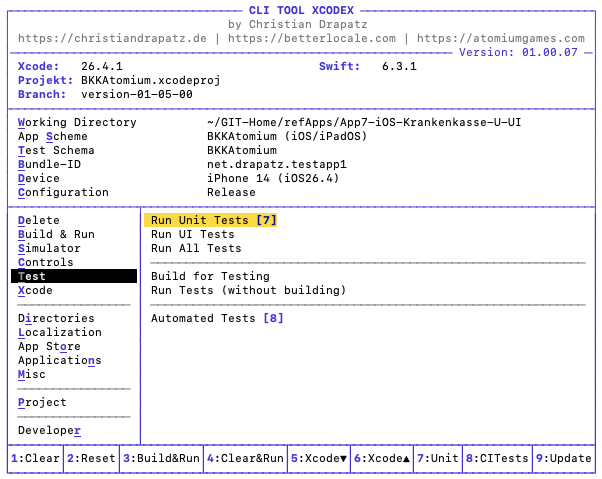Click the BKKAtomium (iOS/iPadOS) scheme value

pyautogui.click(x=287, y=136)
